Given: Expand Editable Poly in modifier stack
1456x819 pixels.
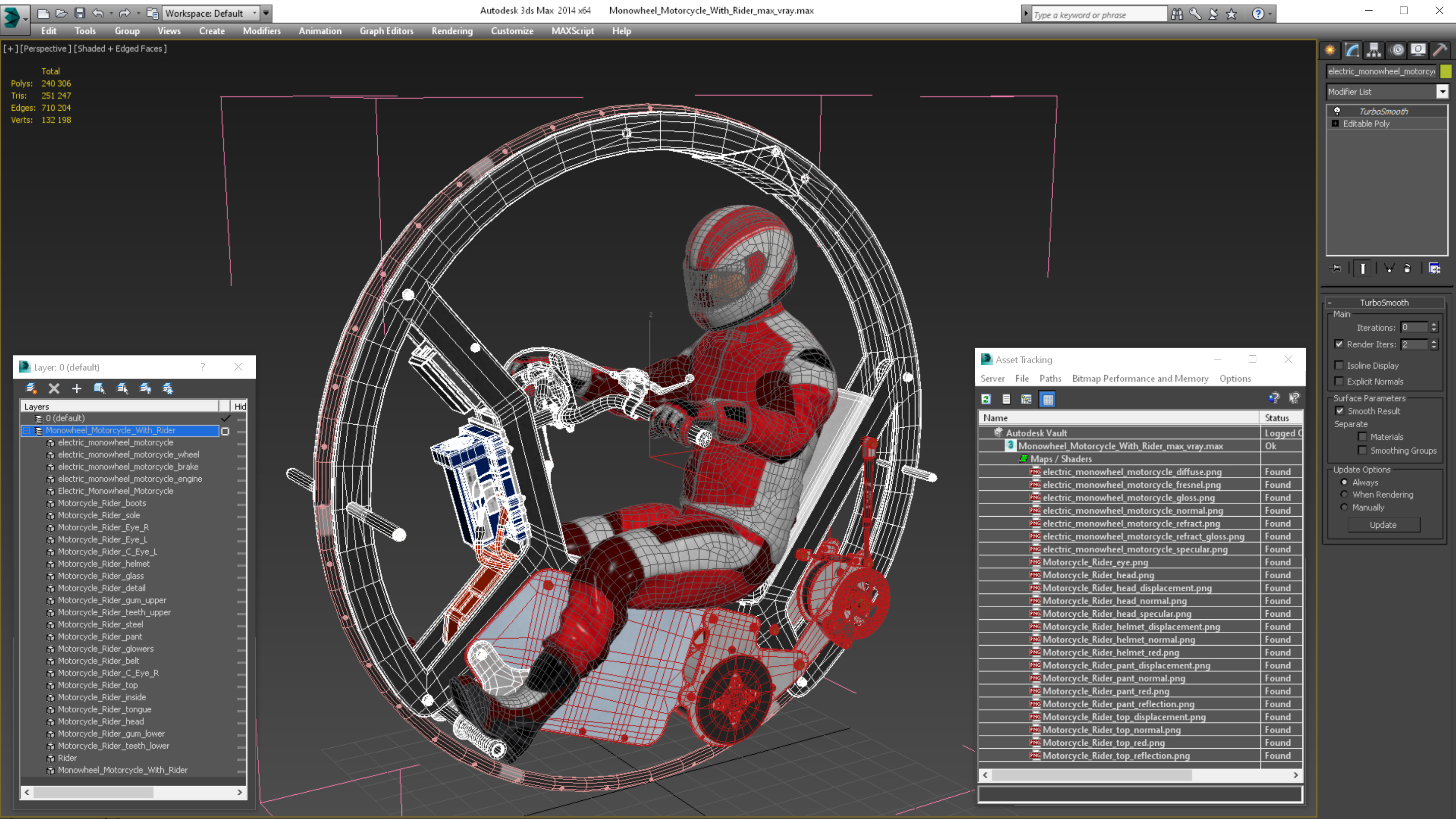Looking at the screenshot, I should pos(1336,123).
